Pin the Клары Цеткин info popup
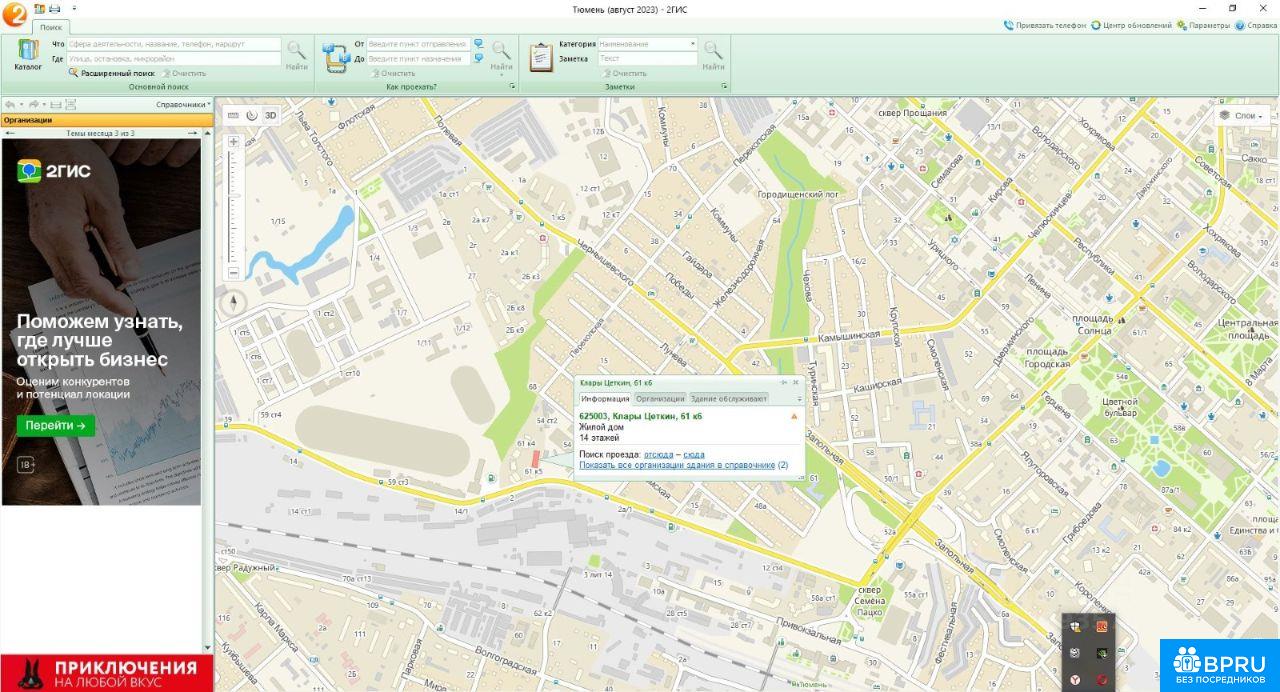 784,383
